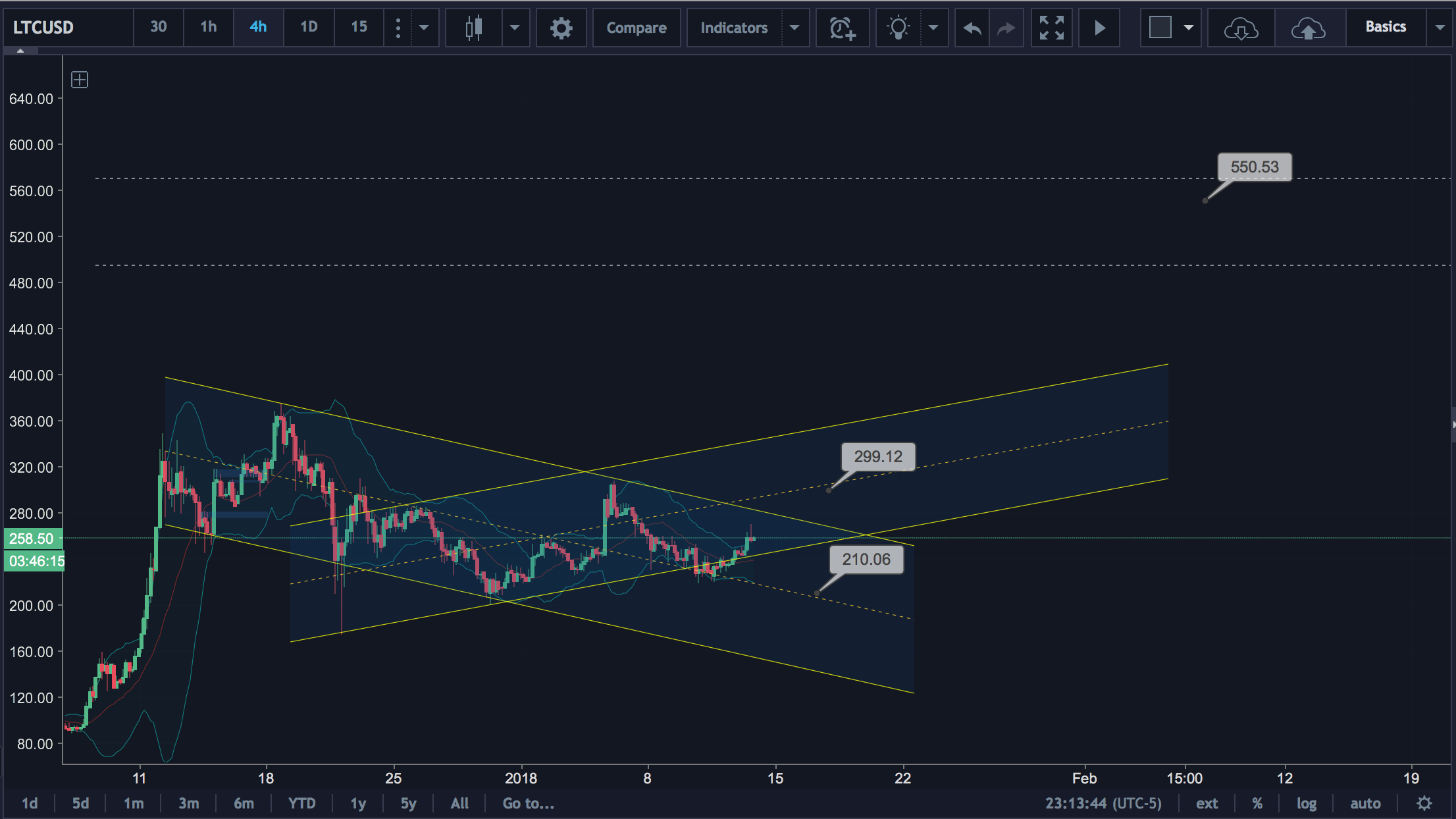The width and height of the screenshot is (1456, 819).
Task: Expand the legend plus icon
Action: tap(80, 80)
